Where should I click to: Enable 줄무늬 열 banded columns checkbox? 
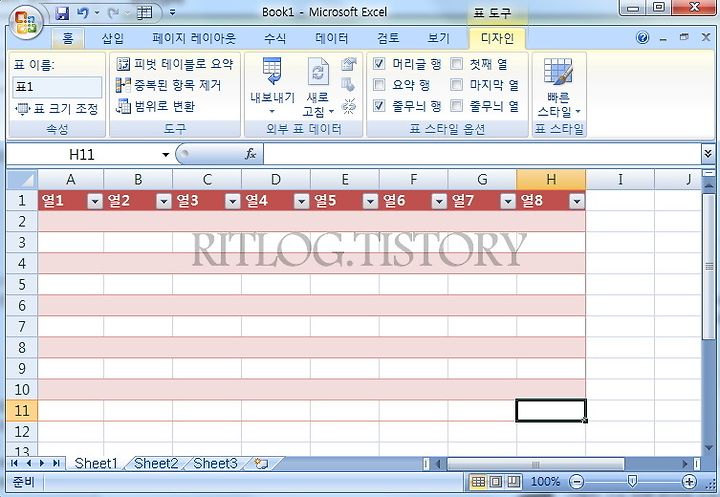[x=456, y=106]
